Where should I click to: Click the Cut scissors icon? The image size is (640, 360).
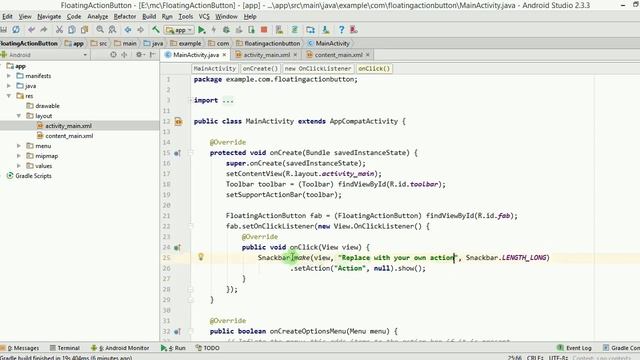coord(59,30)
